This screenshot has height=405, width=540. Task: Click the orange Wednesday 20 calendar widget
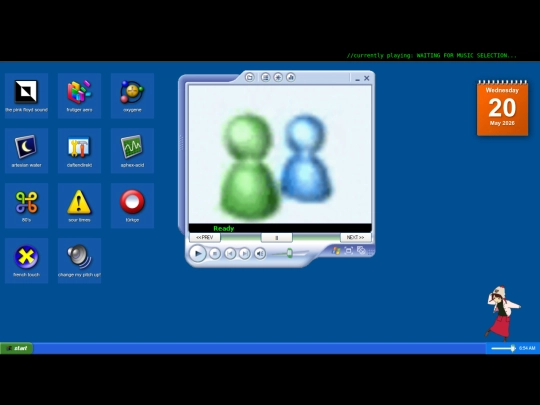coord(502,108)
